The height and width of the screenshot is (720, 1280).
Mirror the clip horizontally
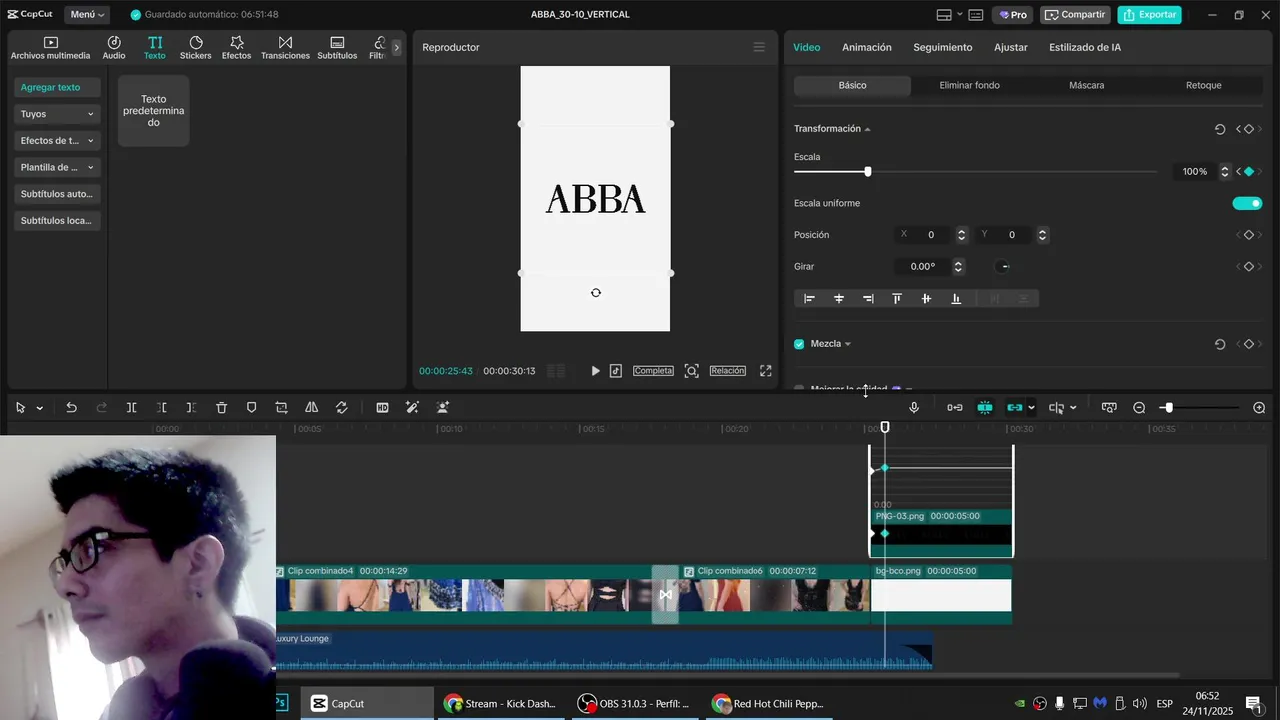pos(312,408)
